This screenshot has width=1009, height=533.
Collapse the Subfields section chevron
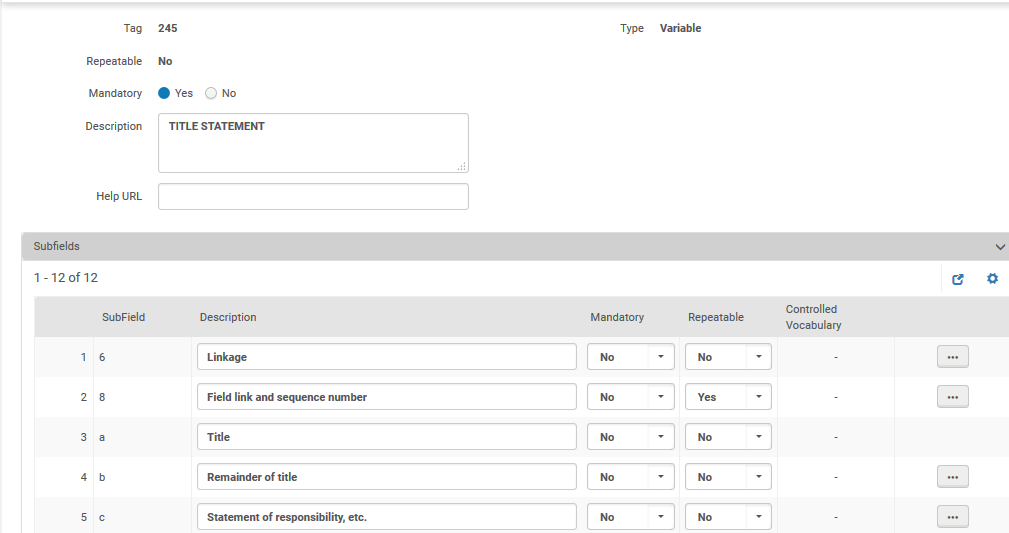click(x=999, y=246)
